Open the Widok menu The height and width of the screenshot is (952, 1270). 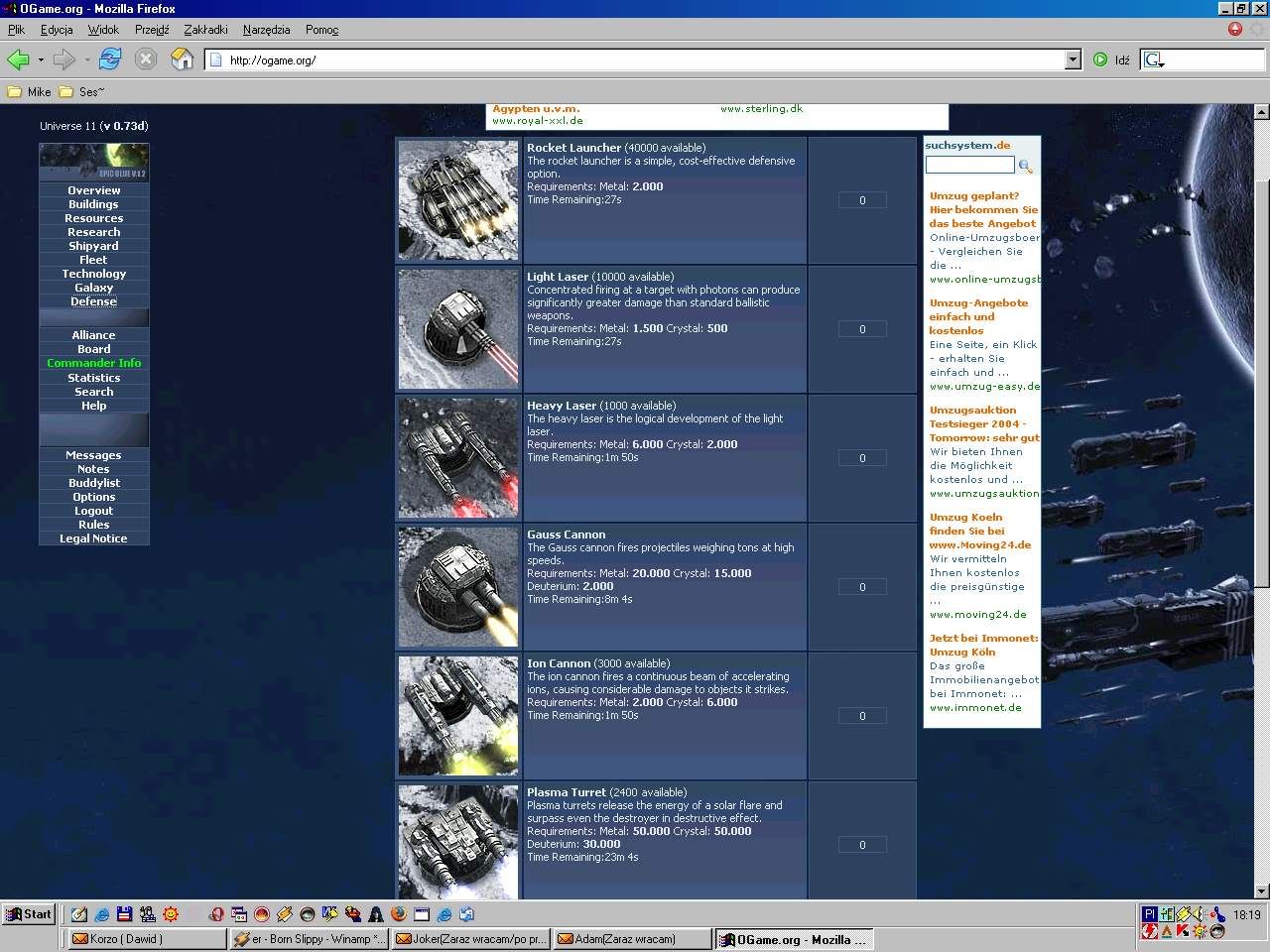pos(103,30)
